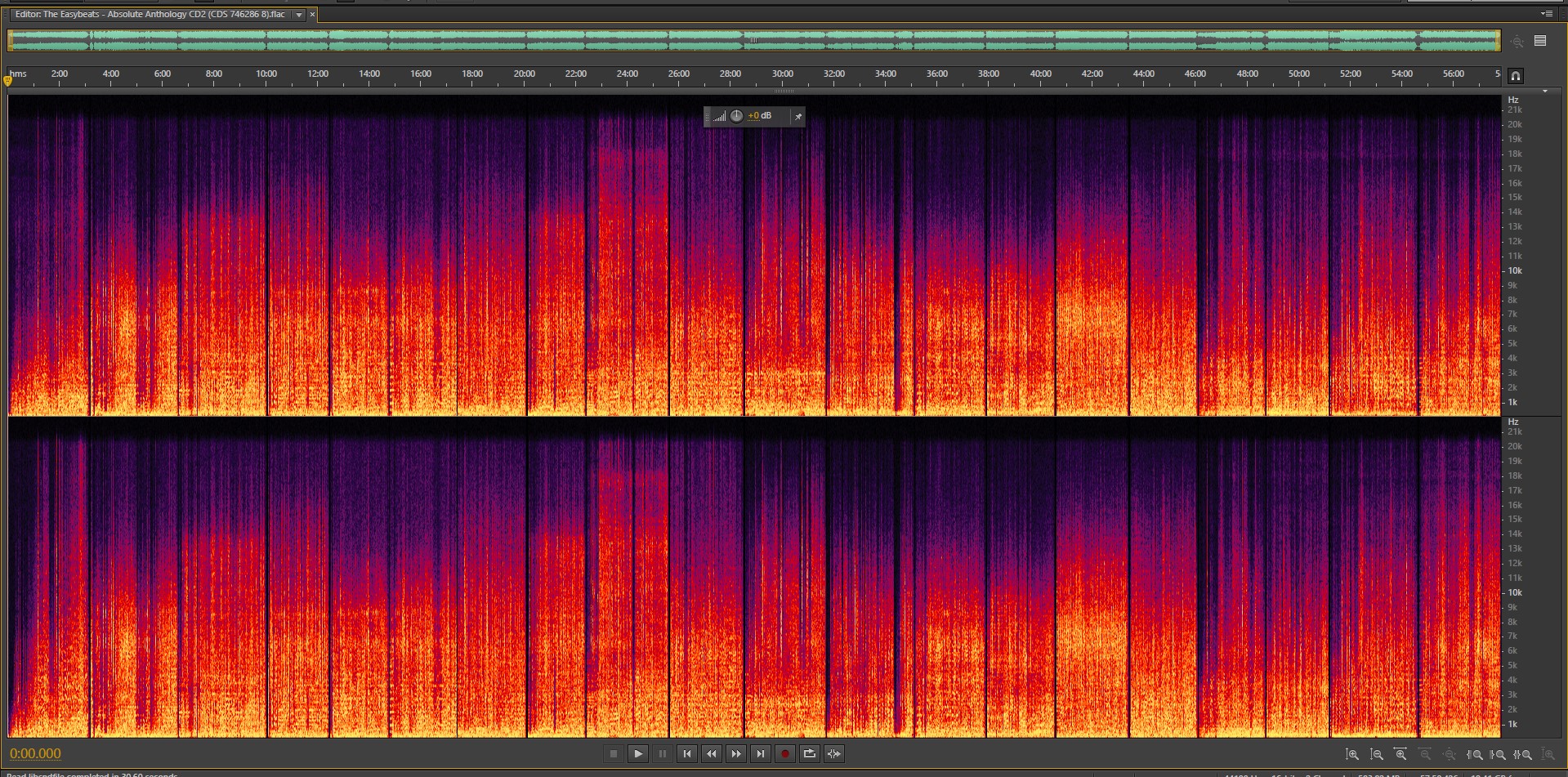
Task: Zoom to selection in point
Action: [x=1475, y=755]
